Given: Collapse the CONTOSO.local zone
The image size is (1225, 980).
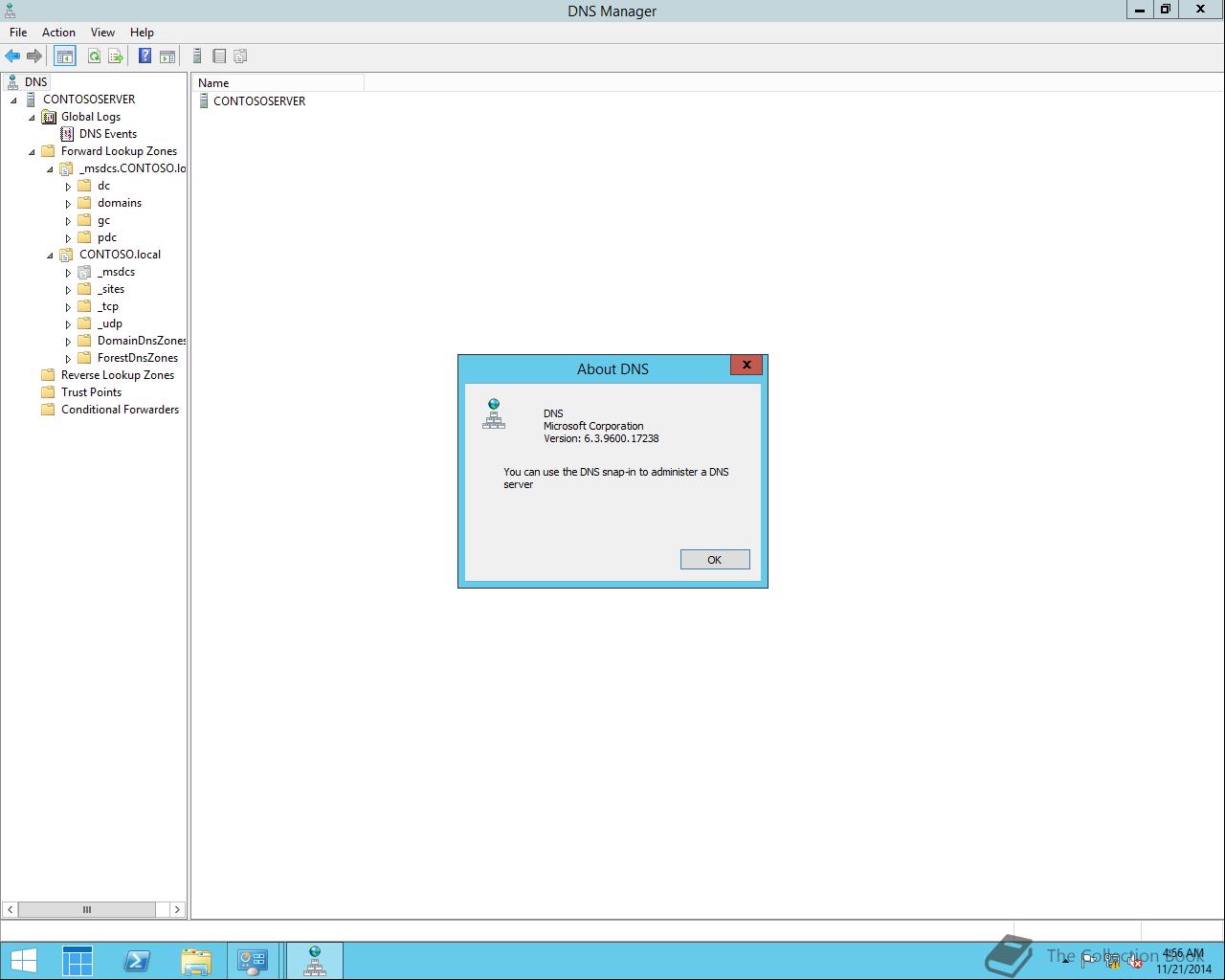Looking at the screenshot, I should click(x=51, y=256).
